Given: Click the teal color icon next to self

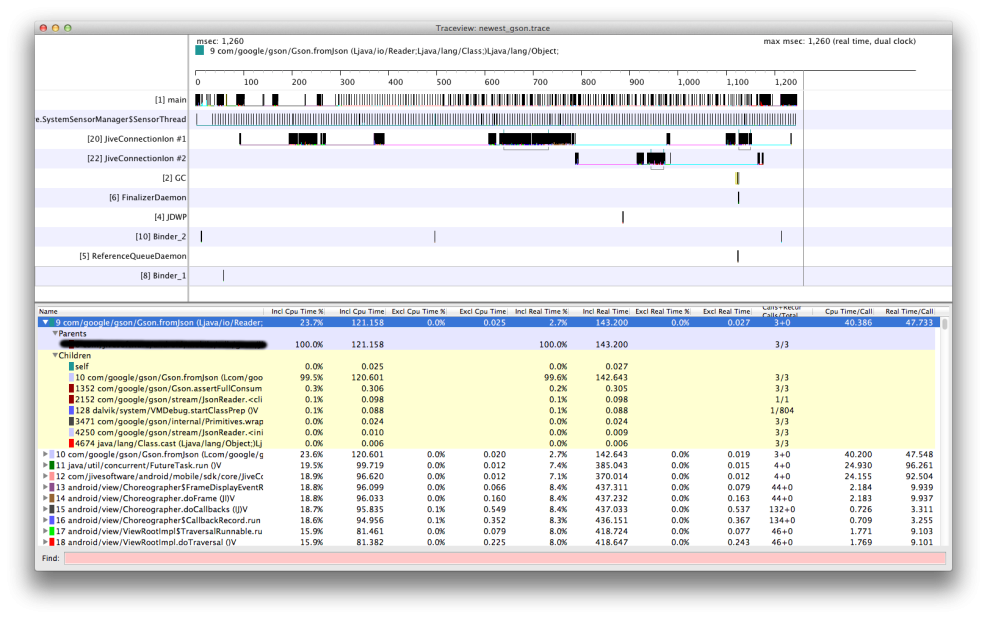Looking at the screenshot, I should 71,366.
